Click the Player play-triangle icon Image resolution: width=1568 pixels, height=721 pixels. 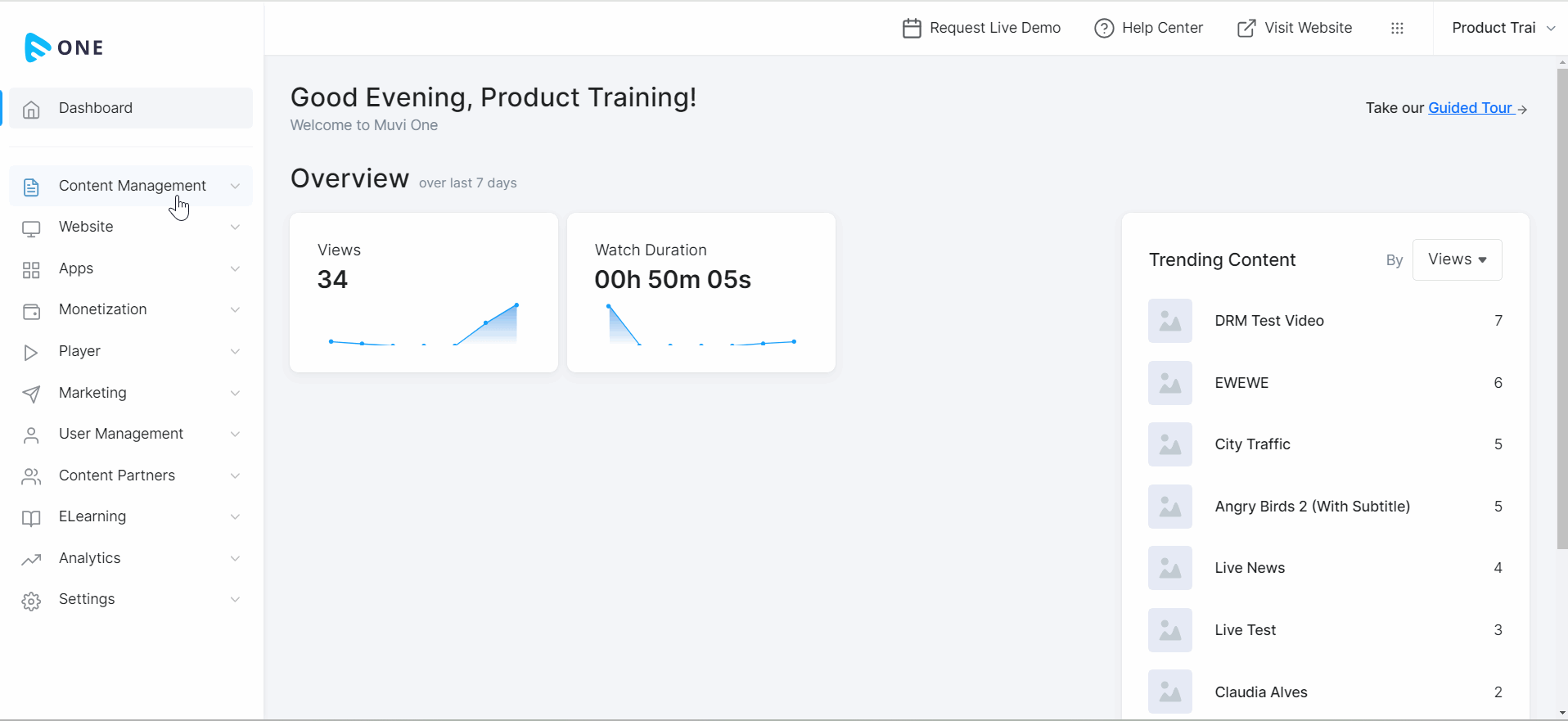(31, 353)
